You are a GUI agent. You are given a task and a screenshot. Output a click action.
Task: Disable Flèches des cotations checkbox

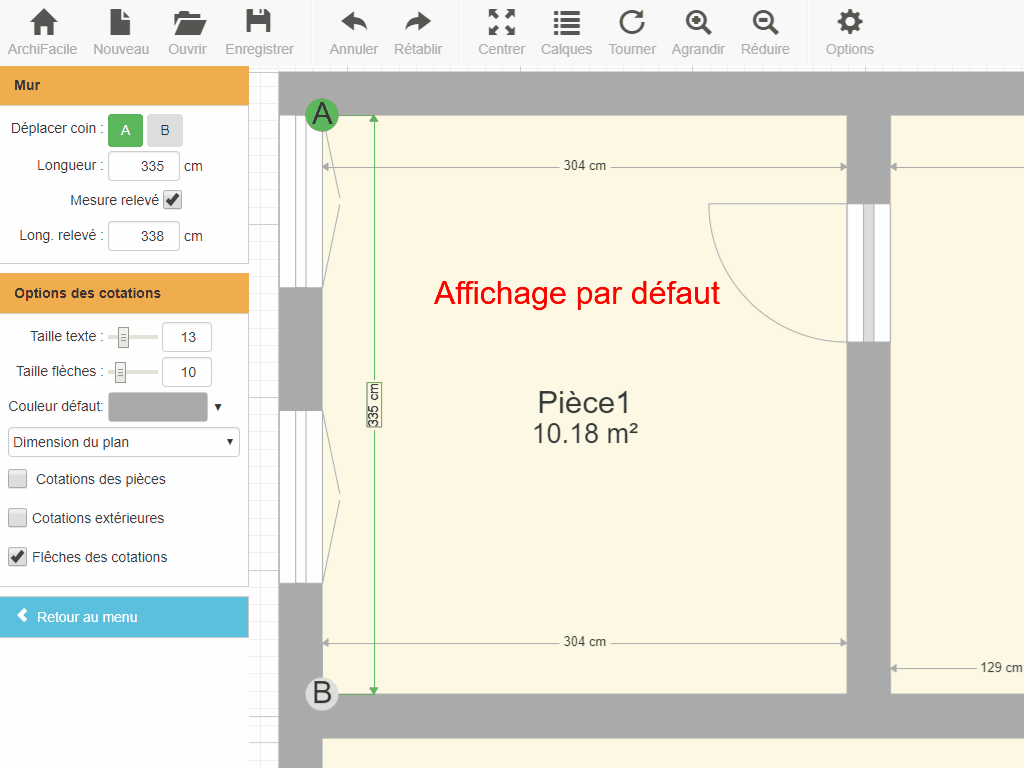point(18,557)
